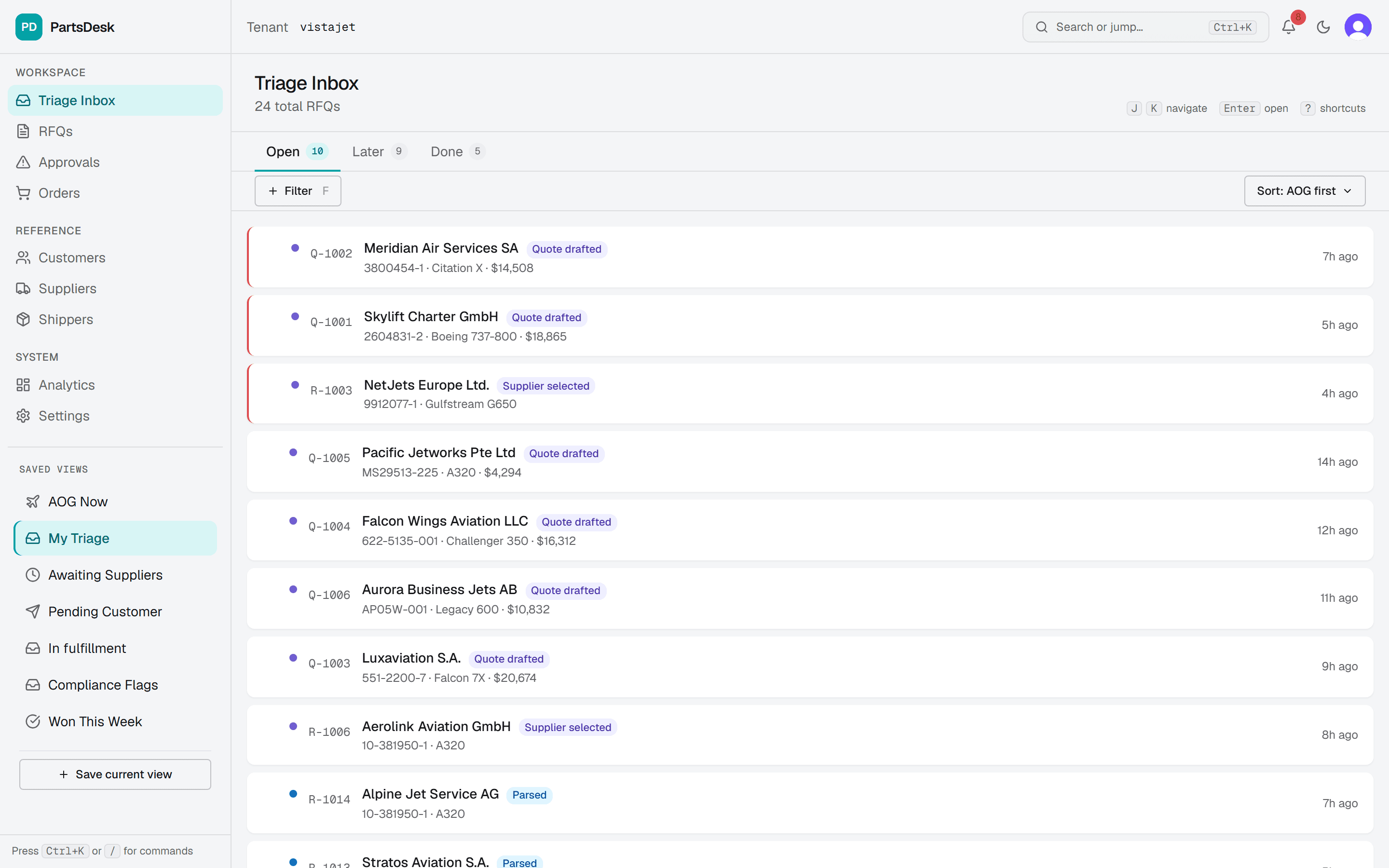1389x868 pixels.
Task: Open the user avatar menu
Action: [1358, 27]
